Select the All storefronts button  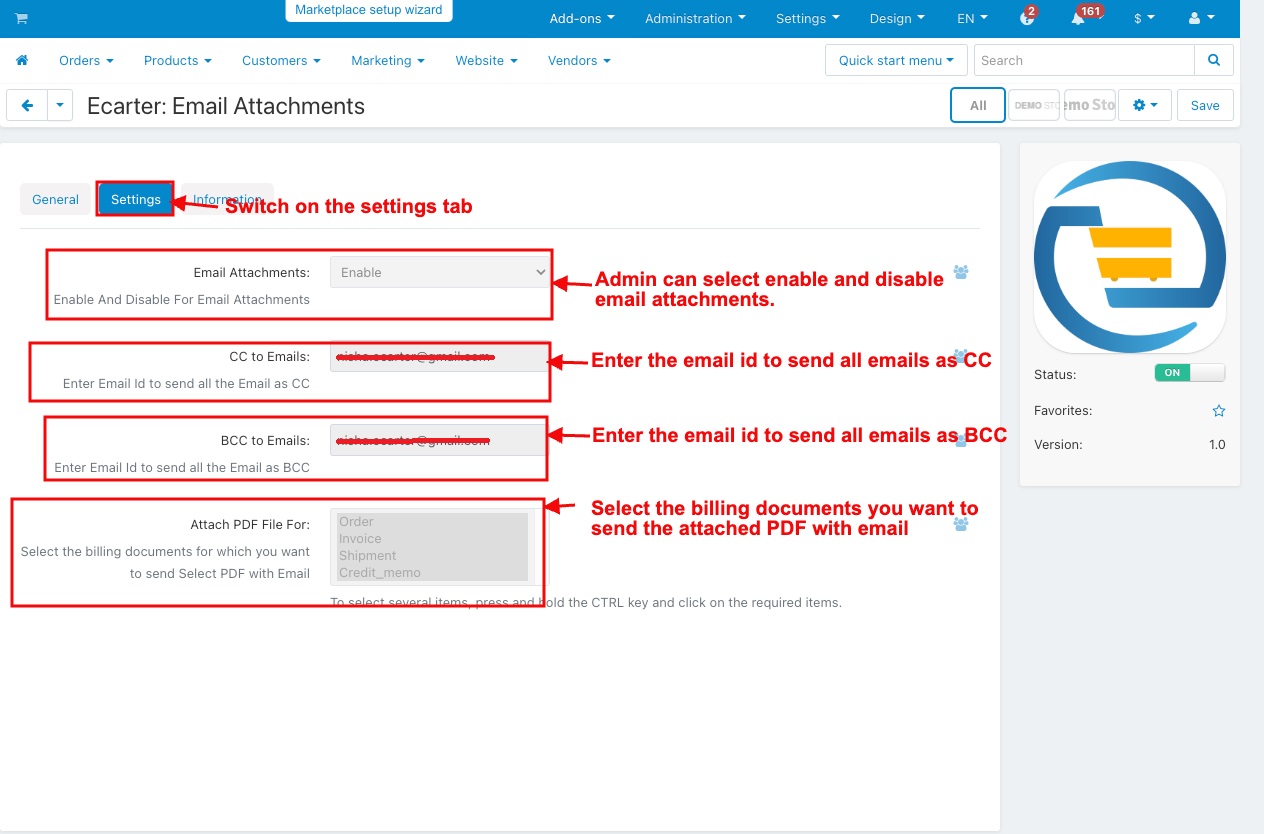point(977,105)
